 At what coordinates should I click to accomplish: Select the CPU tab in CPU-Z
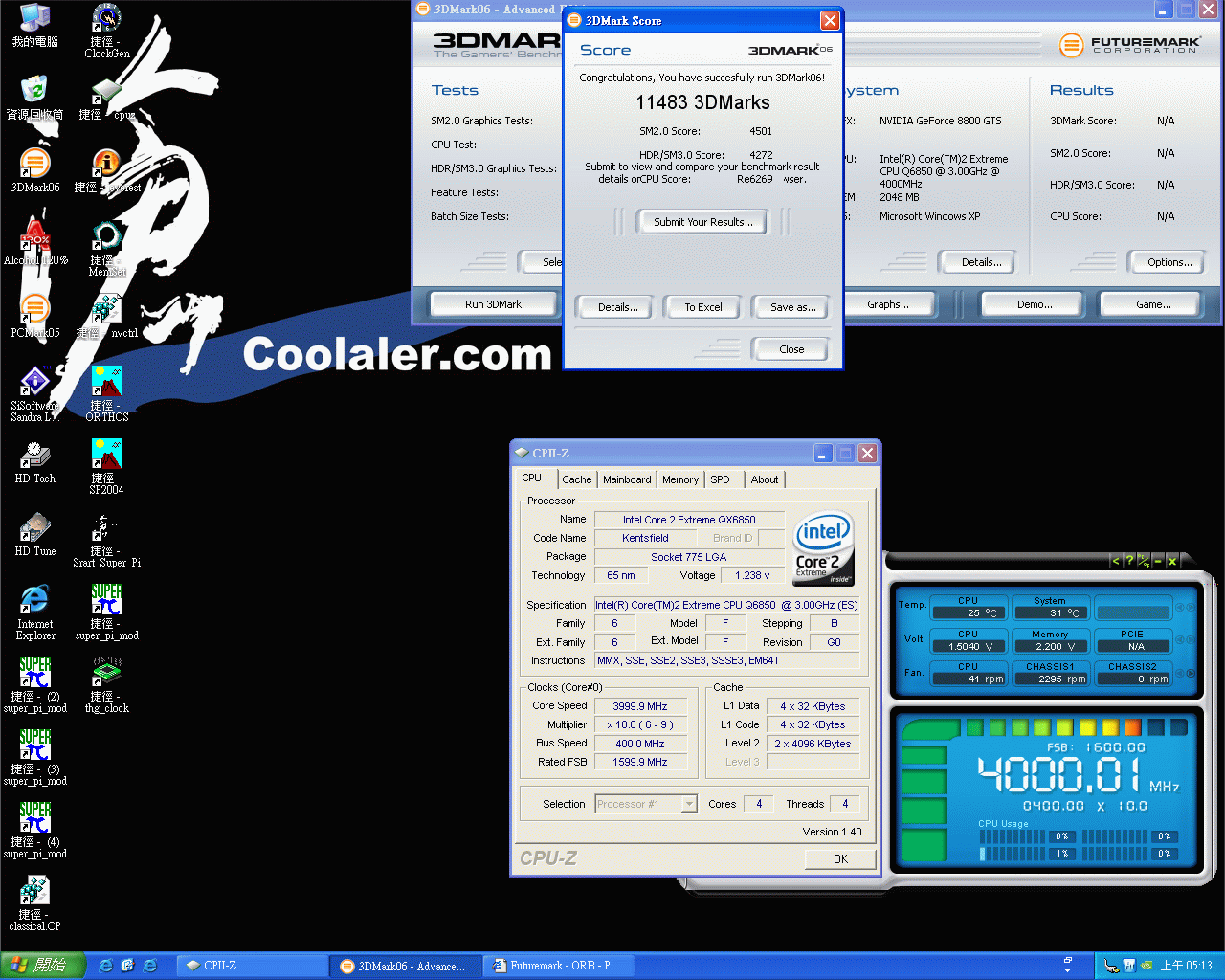(x=532, y=479)
